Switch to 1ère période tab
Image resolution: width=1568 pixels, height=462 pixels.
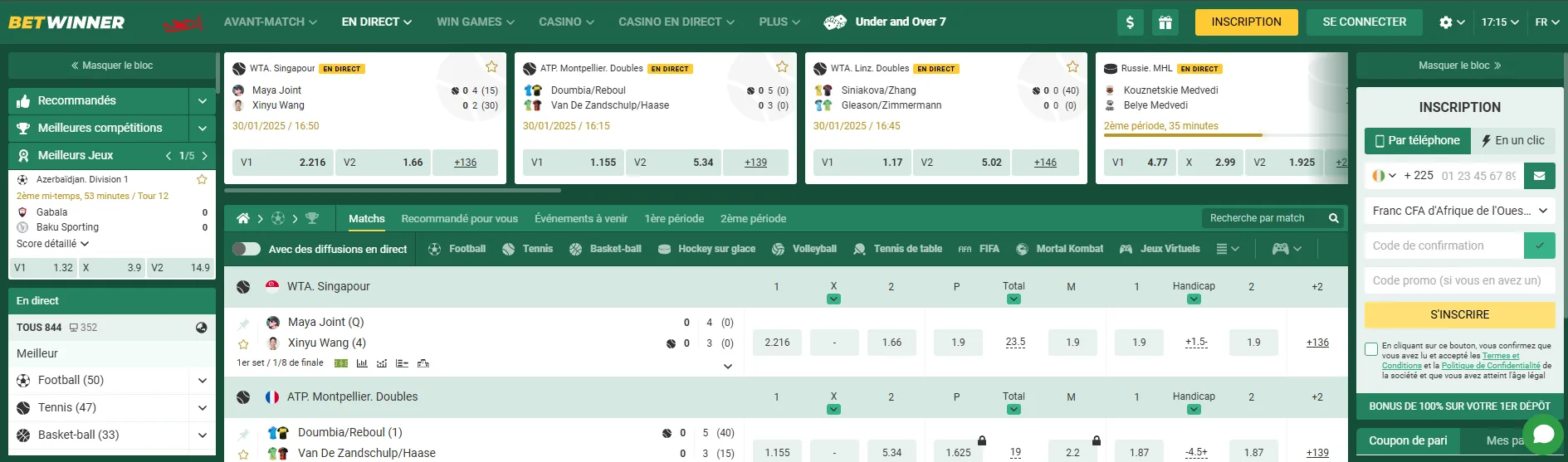coord(674,219)
